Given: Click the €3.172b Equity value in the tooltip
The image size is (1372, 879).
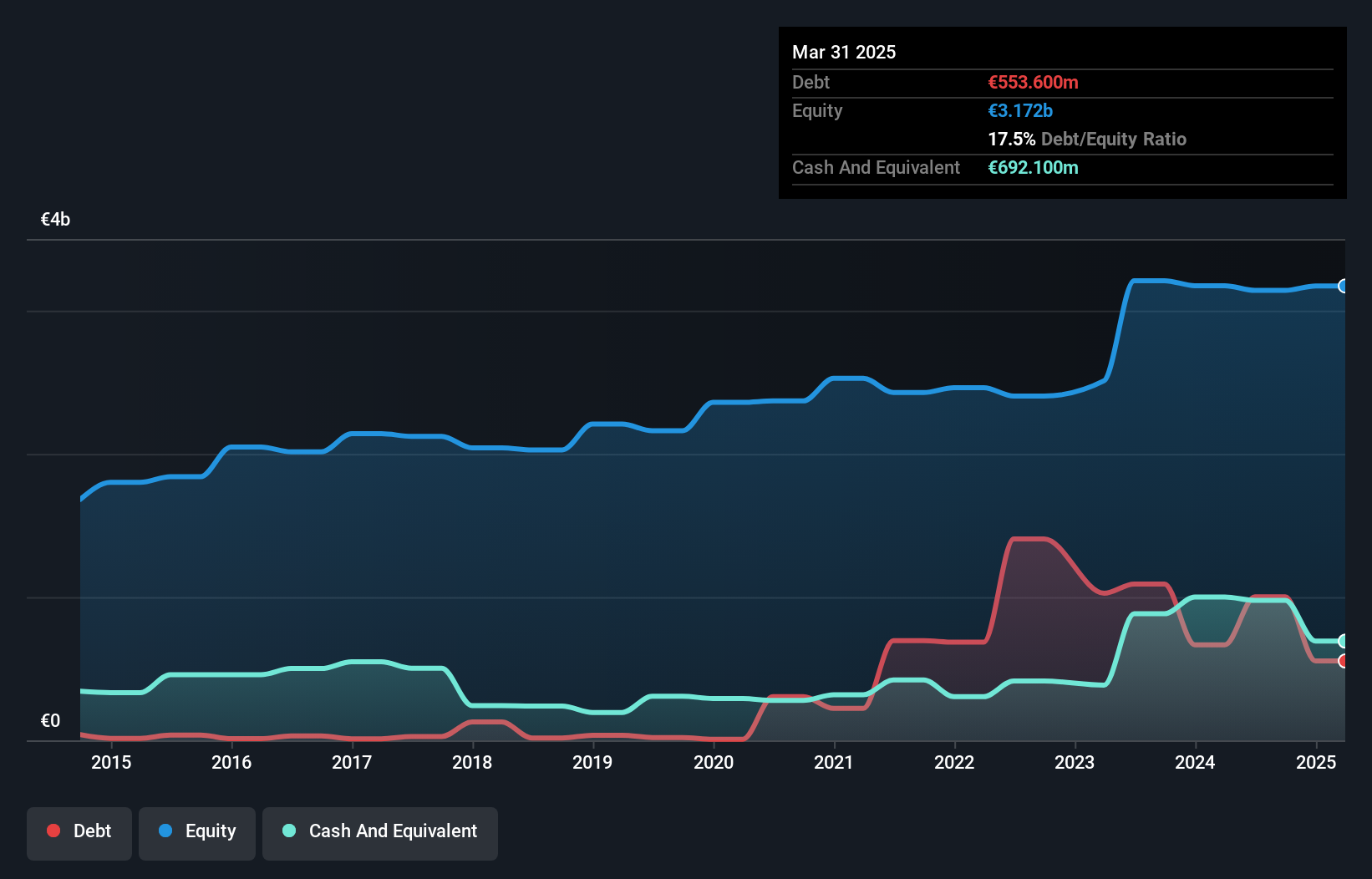Looking at the screenshot, I should (1020, 110).
